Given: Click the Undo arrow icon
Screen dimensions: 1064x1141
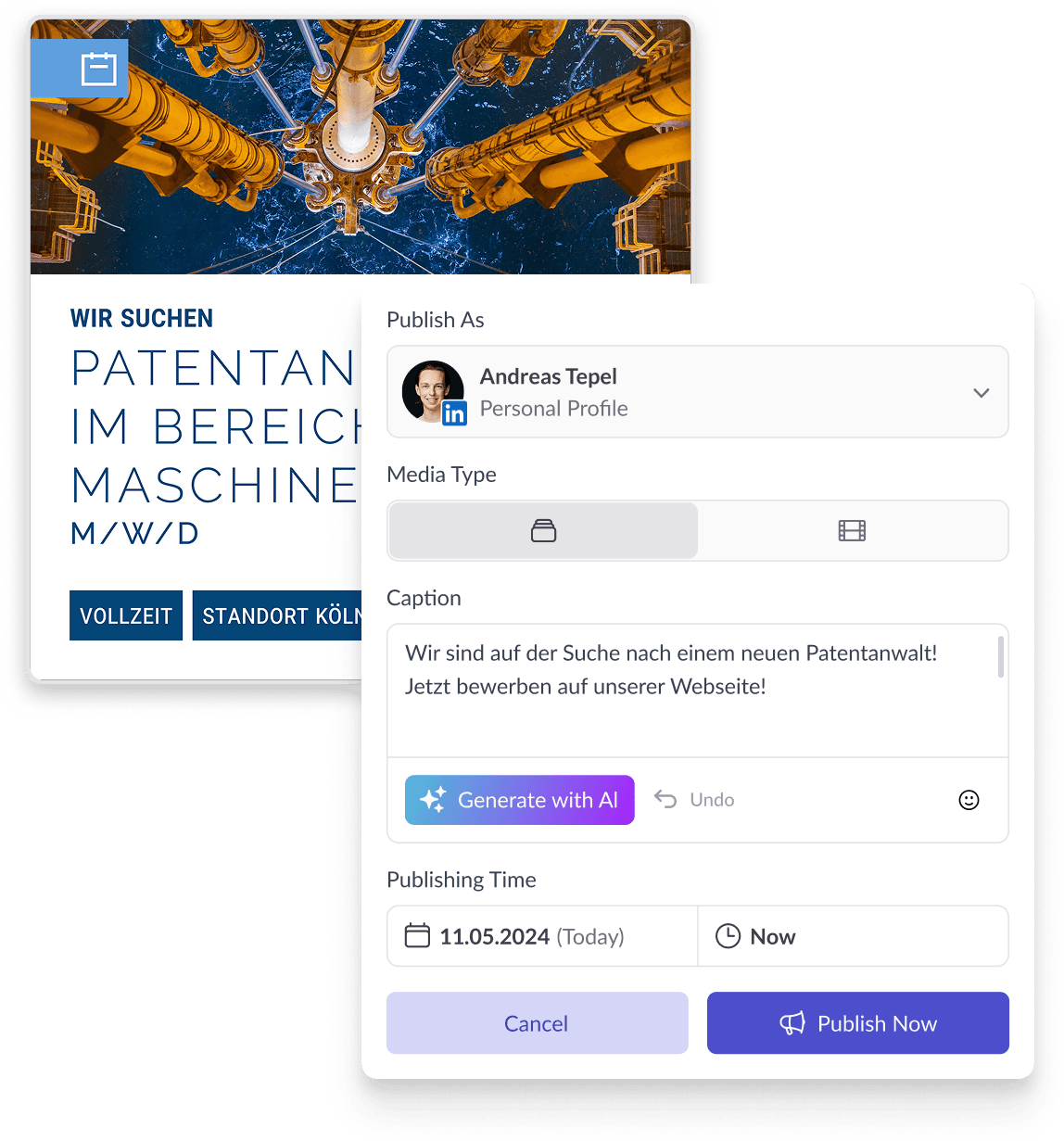Looking at the screenshot, I should coord(665,799).
